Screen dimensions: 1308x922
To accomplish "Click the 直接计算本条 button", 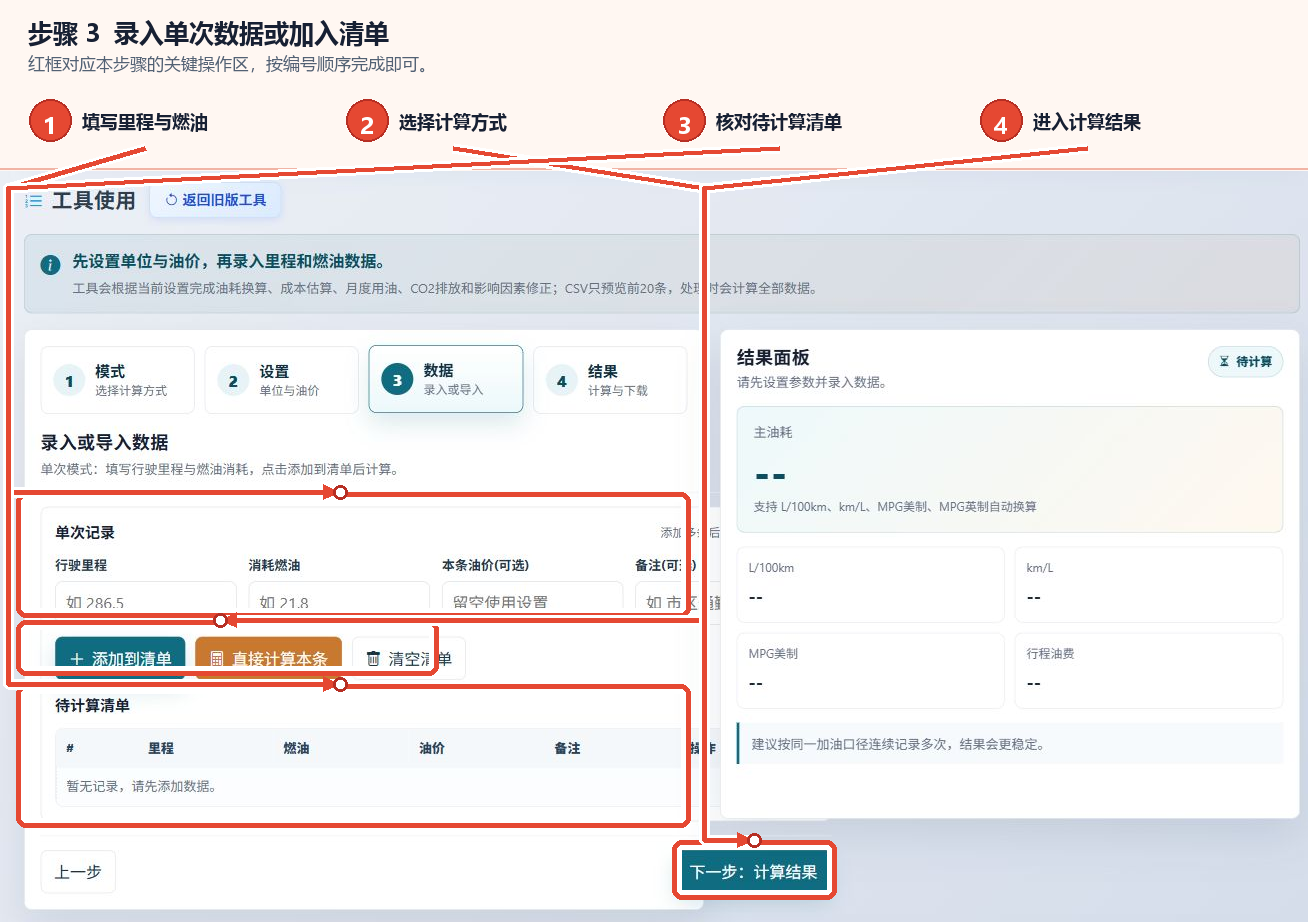I will pyautogui.click(x=268, y=658).
